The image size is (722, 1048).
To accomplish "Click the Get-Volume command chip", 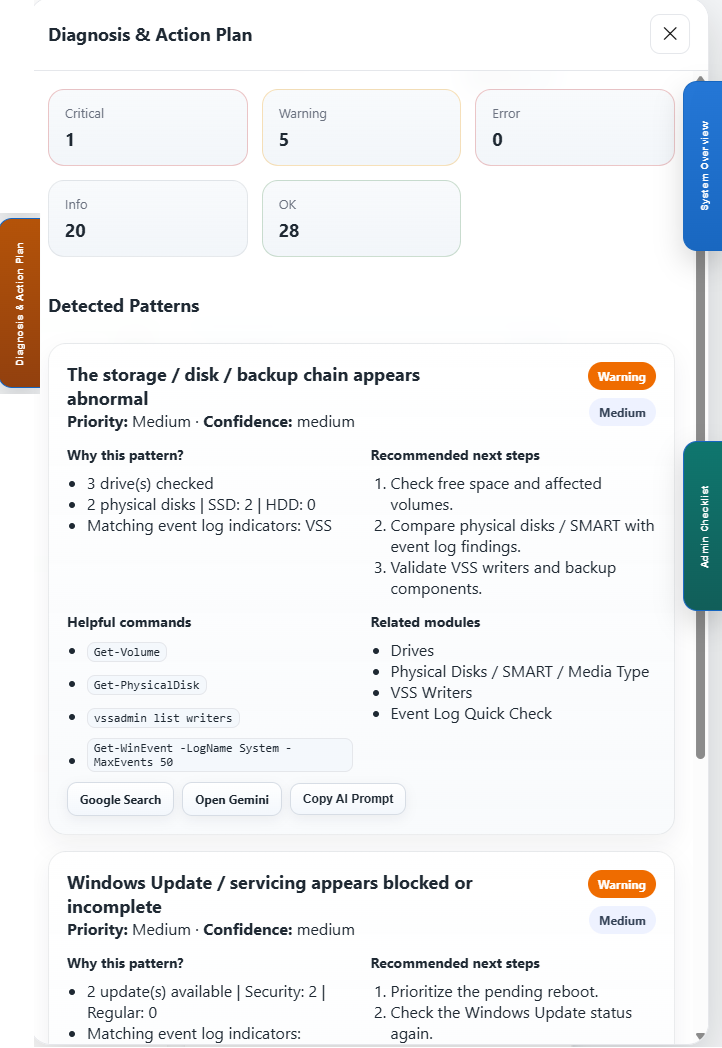I will pyautogui.click(x=127, y=652).
